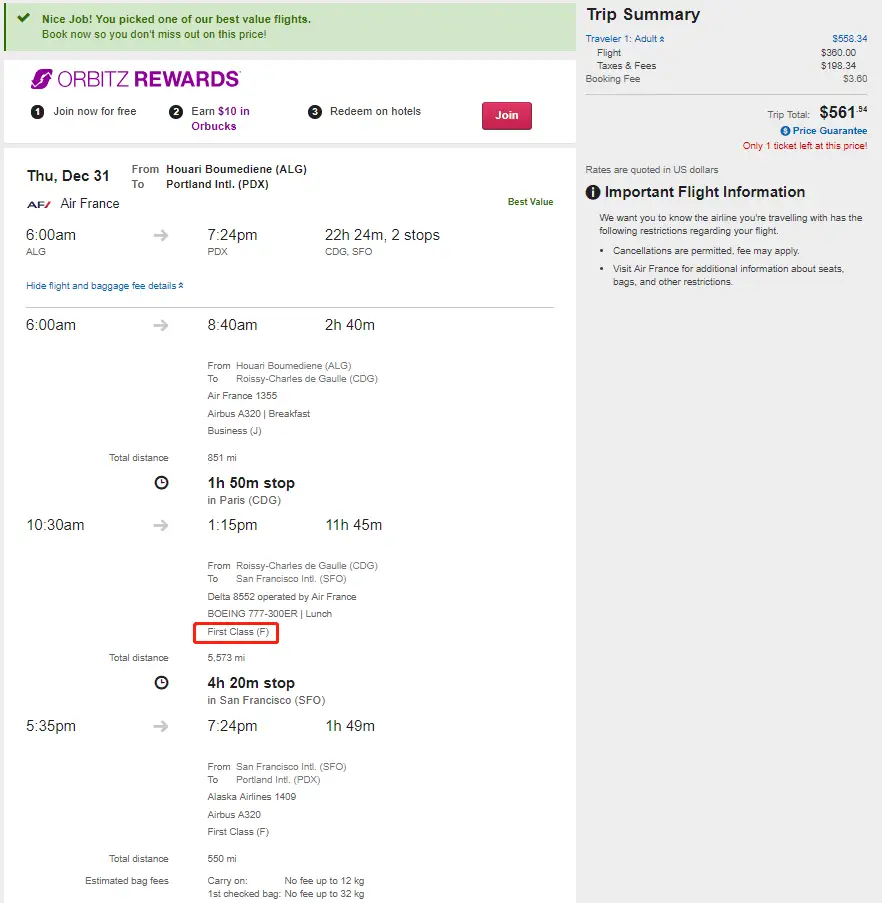Click the Orbitz Rewards logo icon

point(41,79)
